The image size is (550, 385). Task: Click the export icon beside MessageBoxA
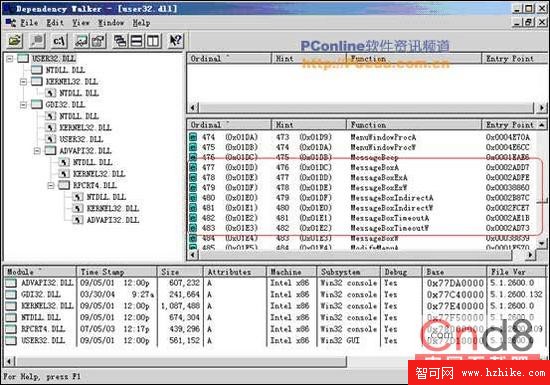click(193, 167)
